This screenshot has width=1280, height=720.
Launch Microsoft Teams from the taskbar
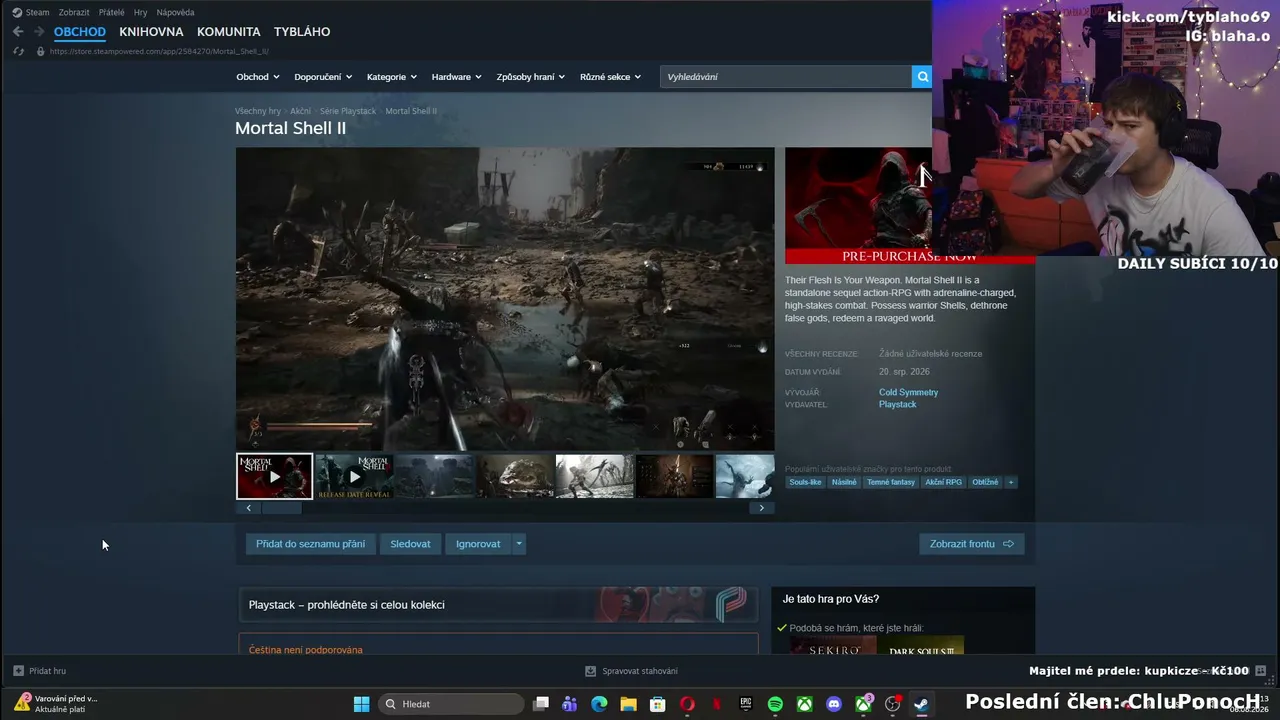coord(570,704)
